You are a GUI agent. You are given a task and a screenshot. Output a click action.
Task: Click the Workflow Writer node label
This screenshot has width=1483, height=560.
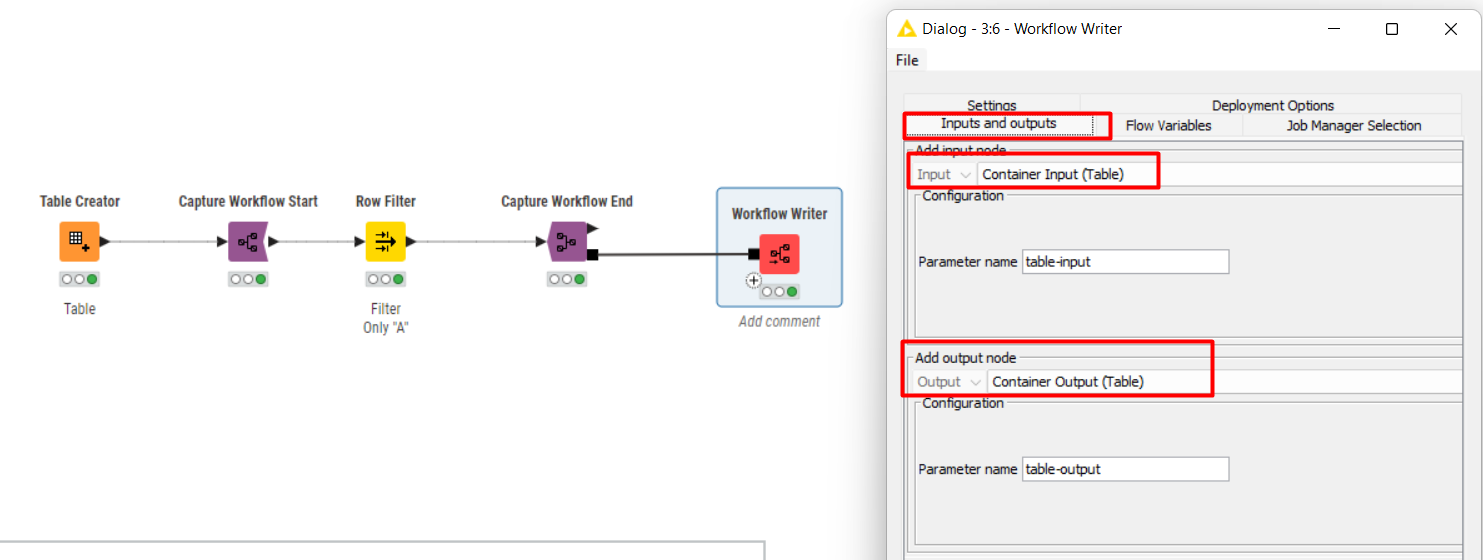point(779,213)
